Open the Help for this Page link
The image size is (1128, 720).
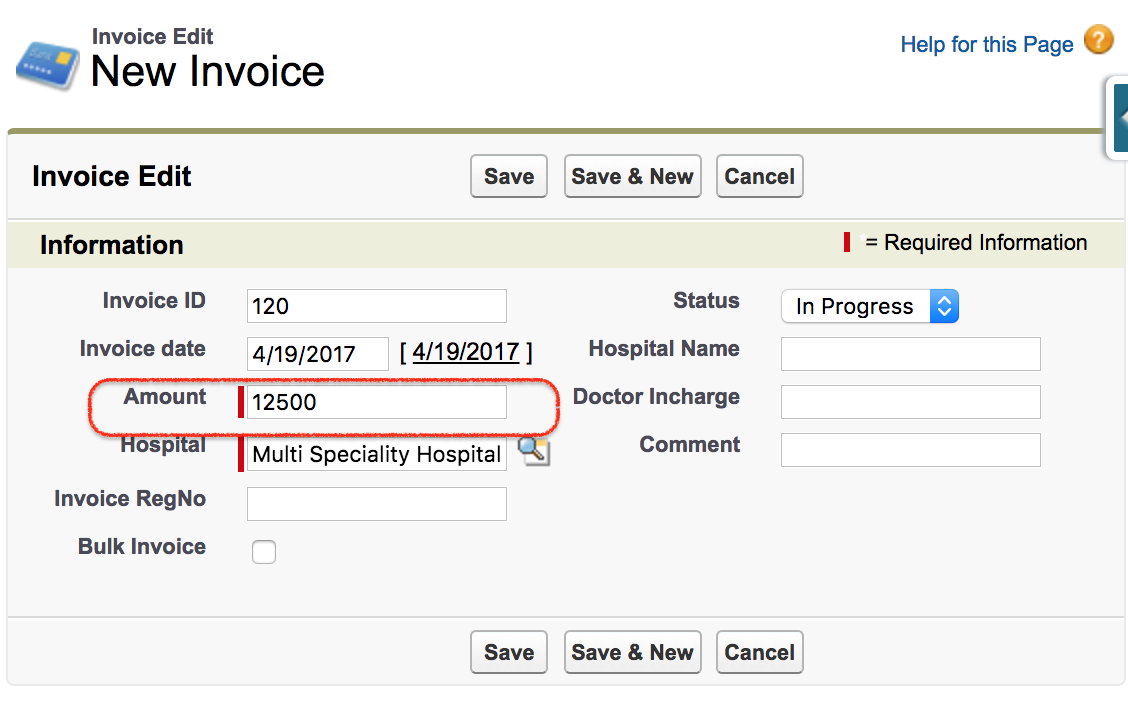986,45
